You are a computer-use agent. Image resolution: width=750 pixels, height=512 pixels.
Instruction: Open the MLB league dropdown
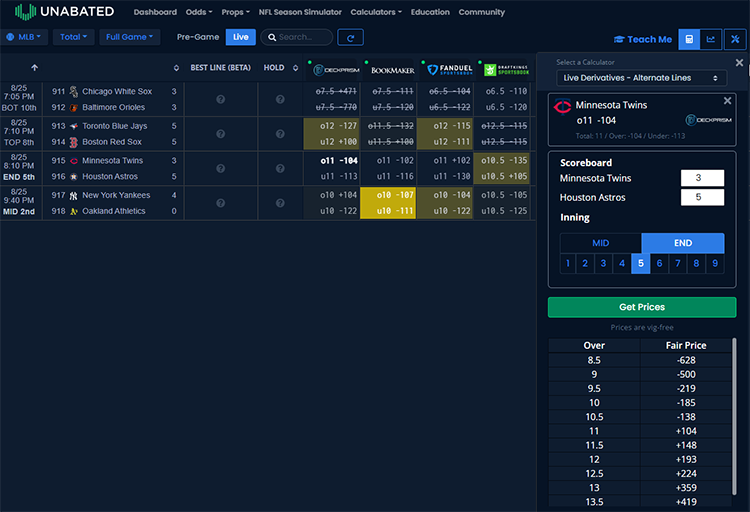[24, 37]
